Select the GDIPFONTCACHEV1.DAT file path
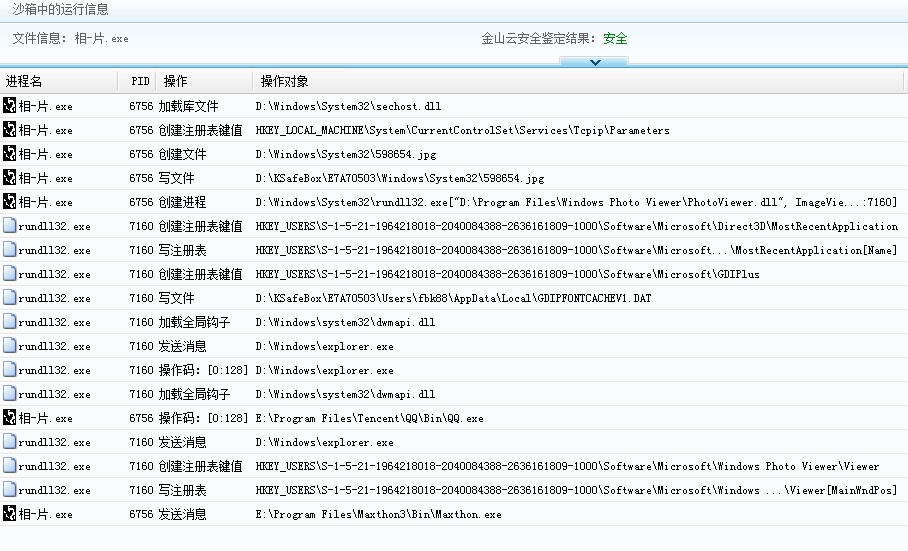Image resolution: width=908 pixels, height=551 pixels. pos(453,299)
